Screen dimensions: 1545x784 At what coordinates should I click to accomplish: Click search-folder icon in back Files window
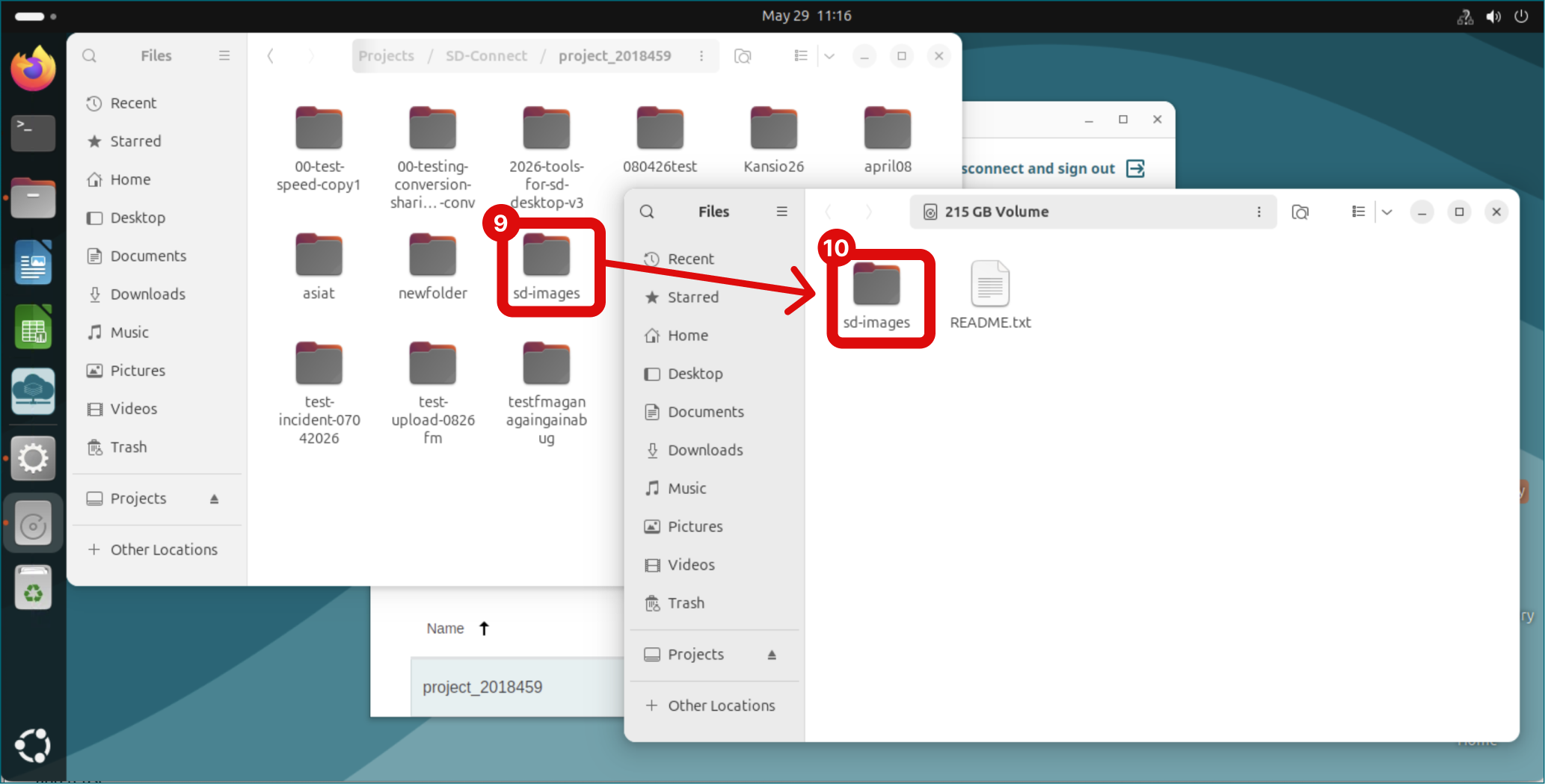743,56
